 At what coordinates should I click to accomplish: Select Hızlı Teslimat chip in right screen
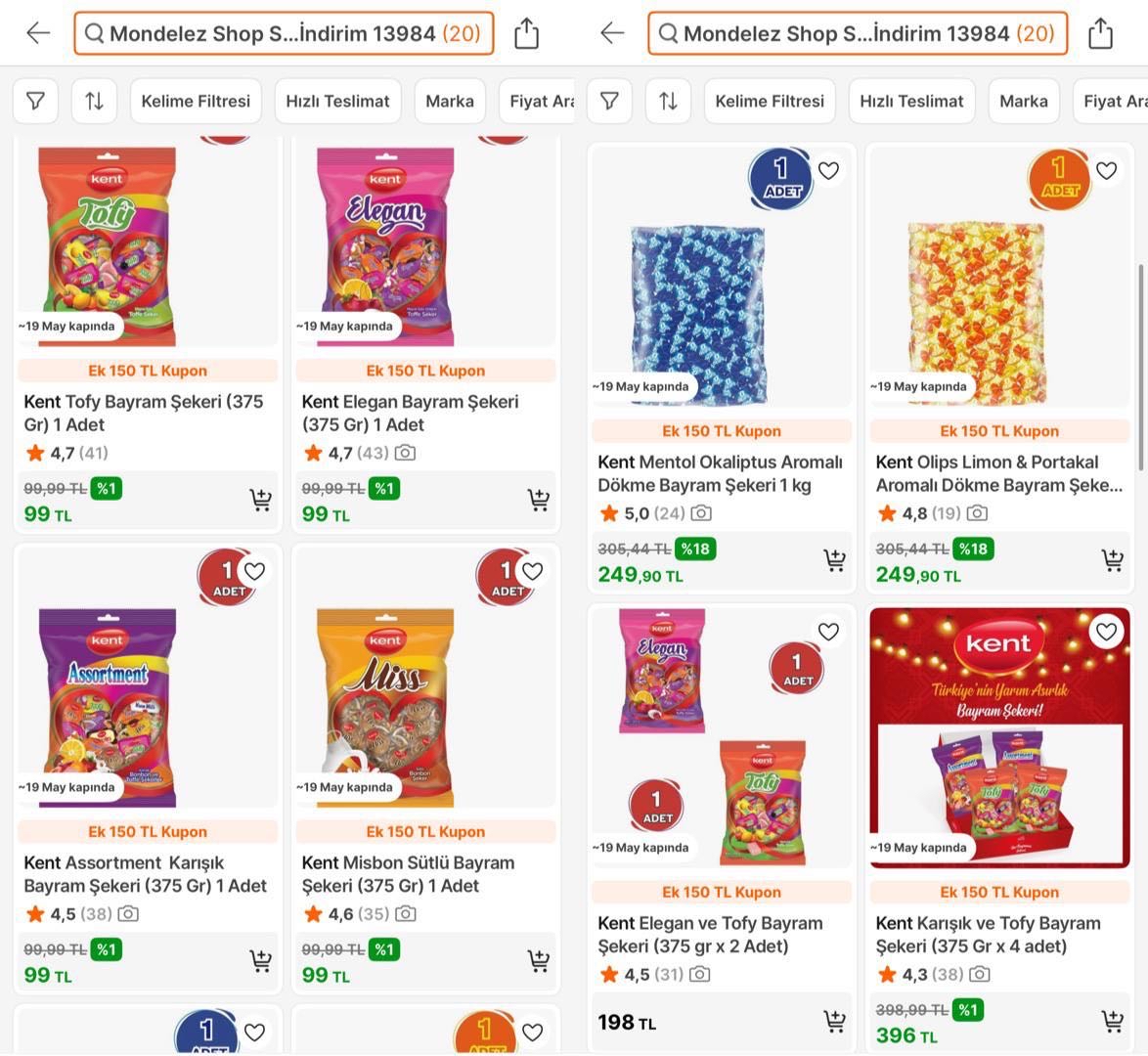[x=911, y=101]
